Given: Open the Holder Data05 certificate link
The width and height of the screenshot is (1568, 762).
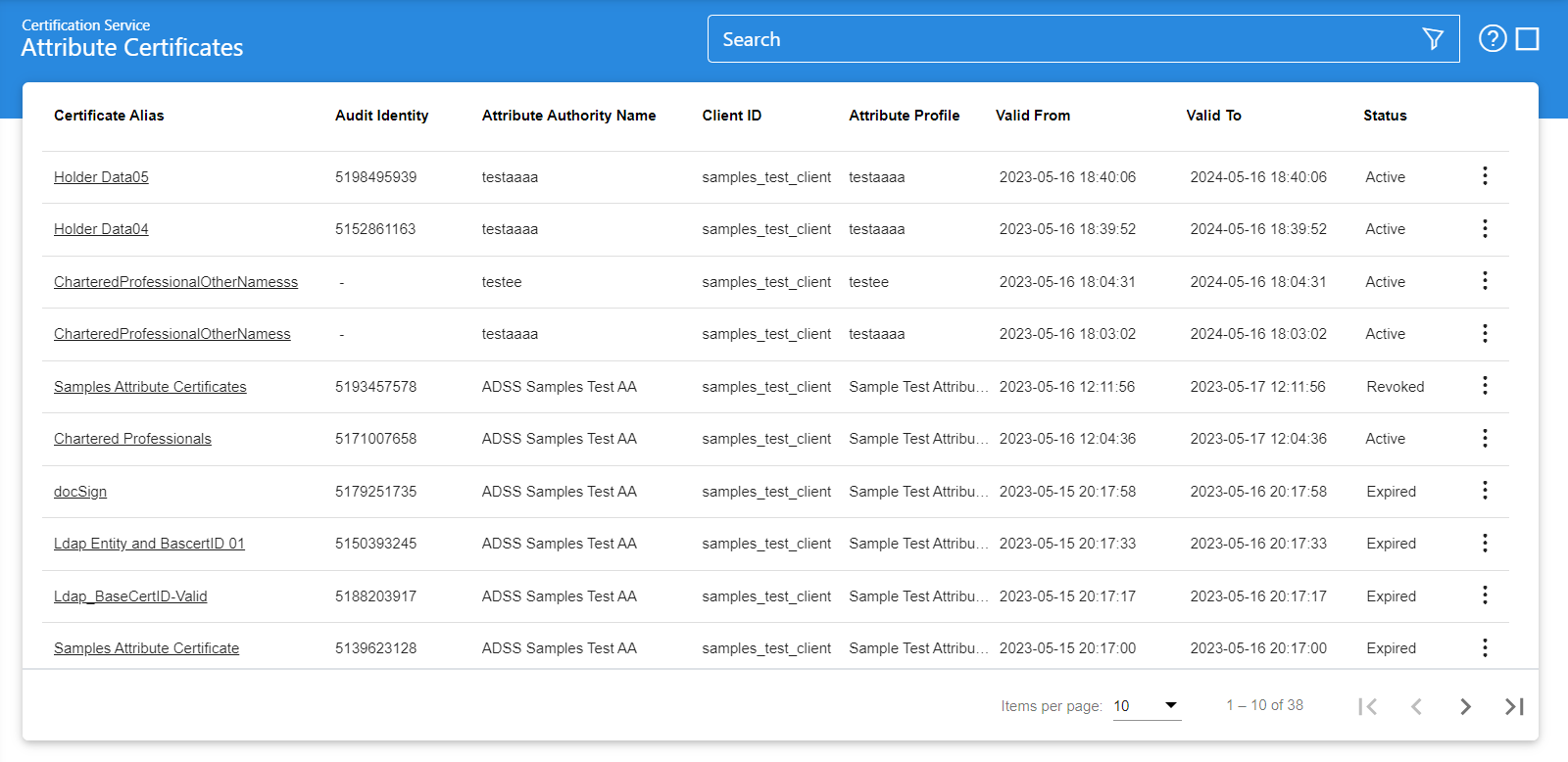Looking at the screenshot, I should (x=101, y=177).
